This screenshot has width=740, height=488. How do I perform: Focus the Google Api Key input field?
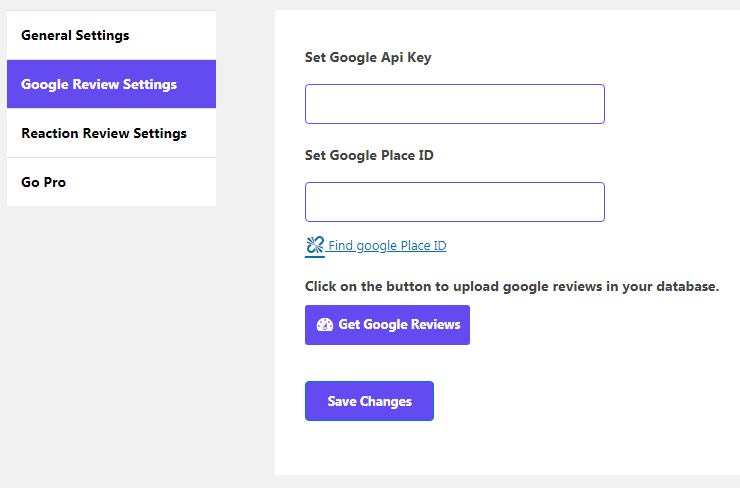[454, 104]
